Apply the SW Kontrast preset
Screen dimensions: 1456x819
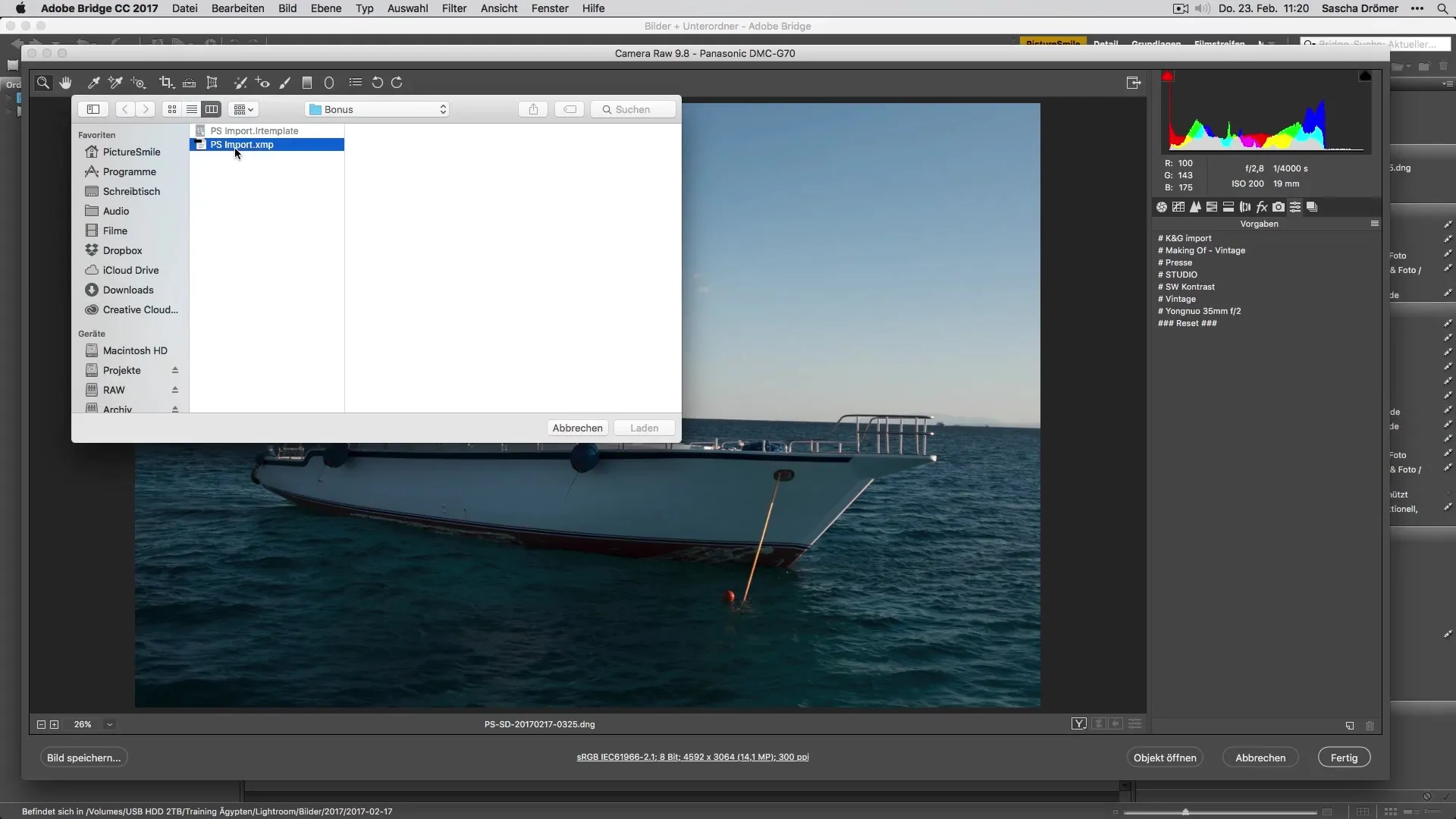click(1187, 287)
